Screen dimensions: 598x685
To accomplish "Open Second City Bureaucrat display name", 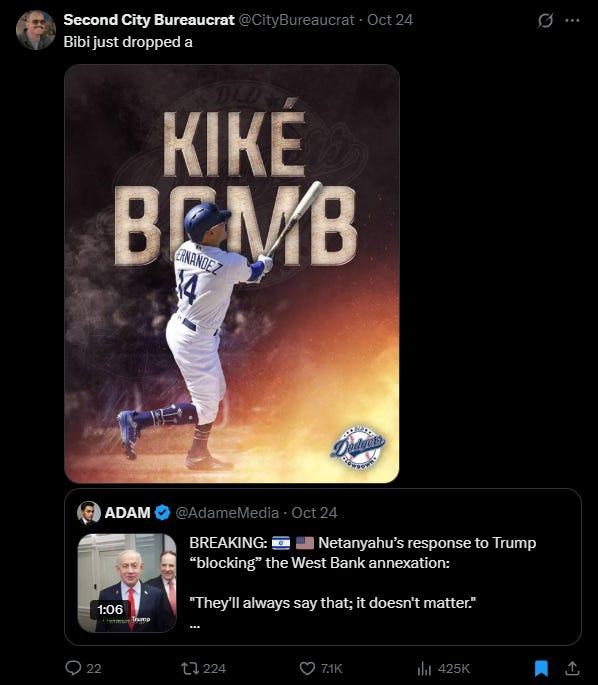I will pyautogui.click(x=149, y=20).
